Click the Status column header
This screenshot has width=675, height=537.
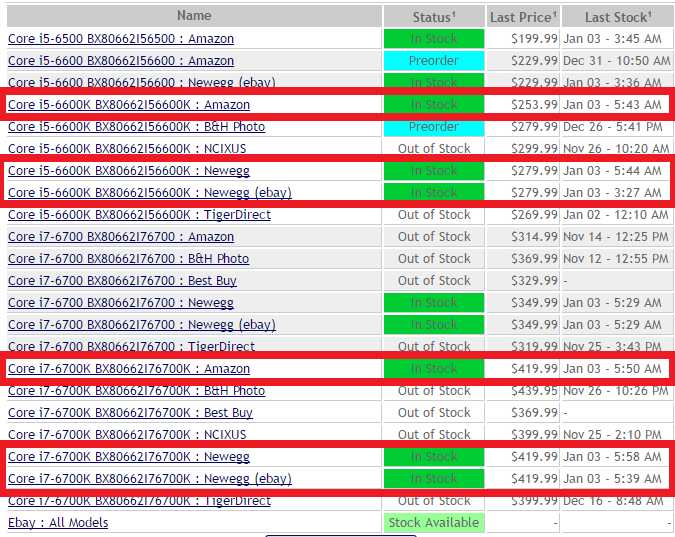tap(434, 17)
